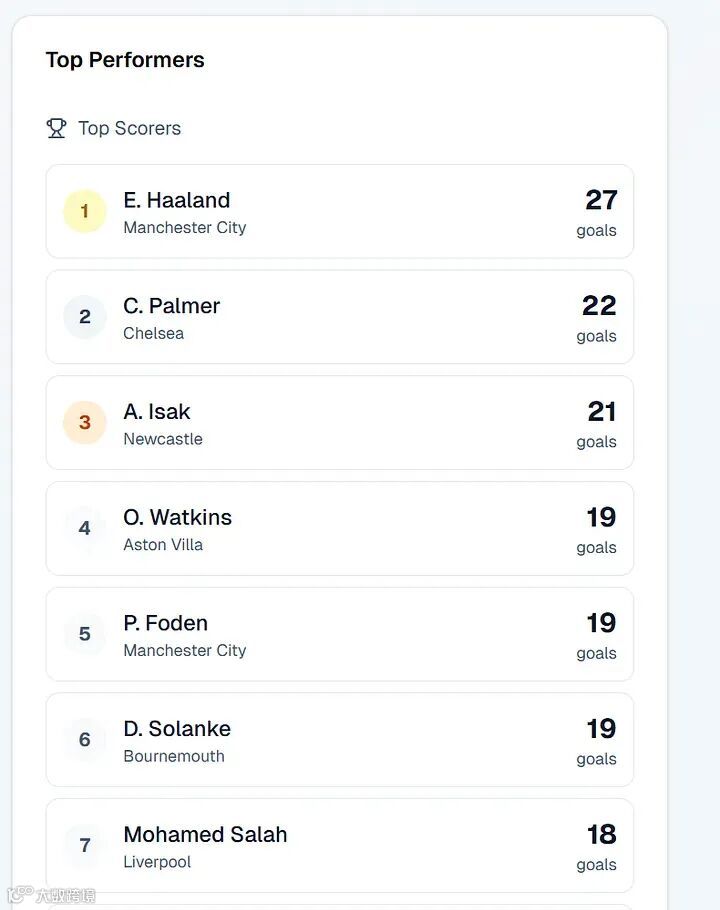The height and width of the screenshot is (910, 720).
Task: Select the O. Watkins name
Action: 178,517
